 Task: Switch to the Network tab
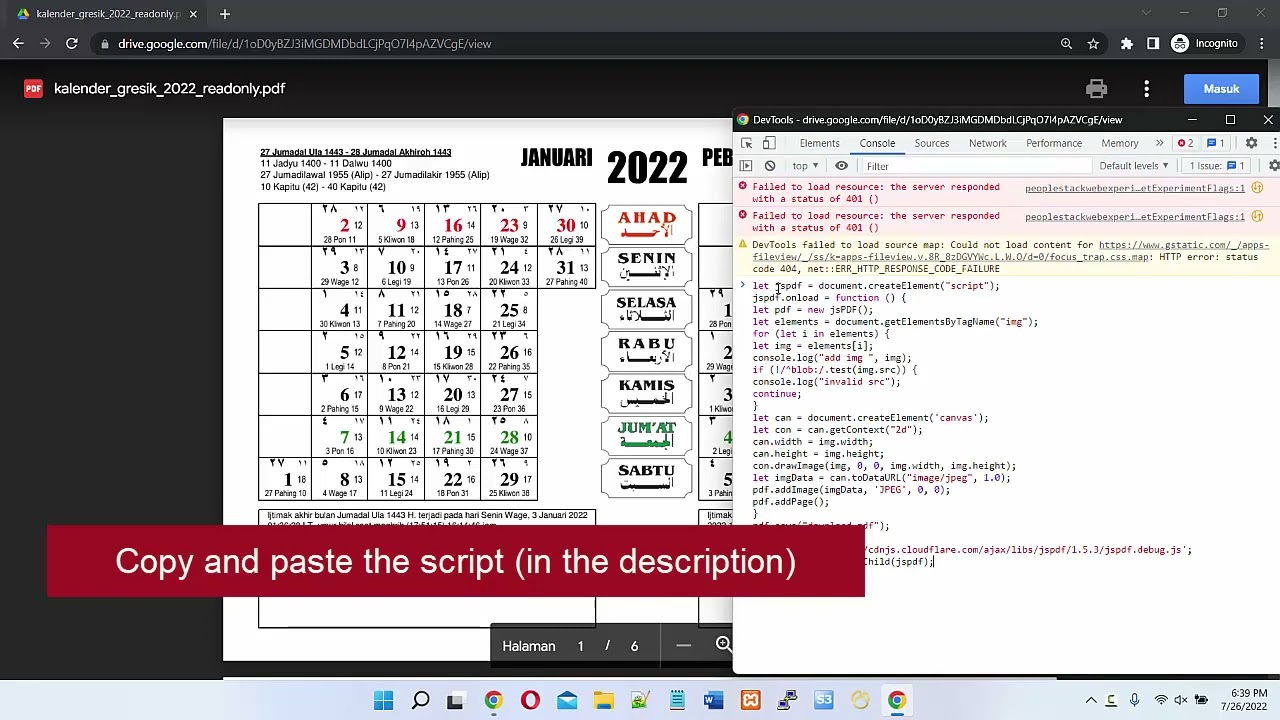coord(987,143)
